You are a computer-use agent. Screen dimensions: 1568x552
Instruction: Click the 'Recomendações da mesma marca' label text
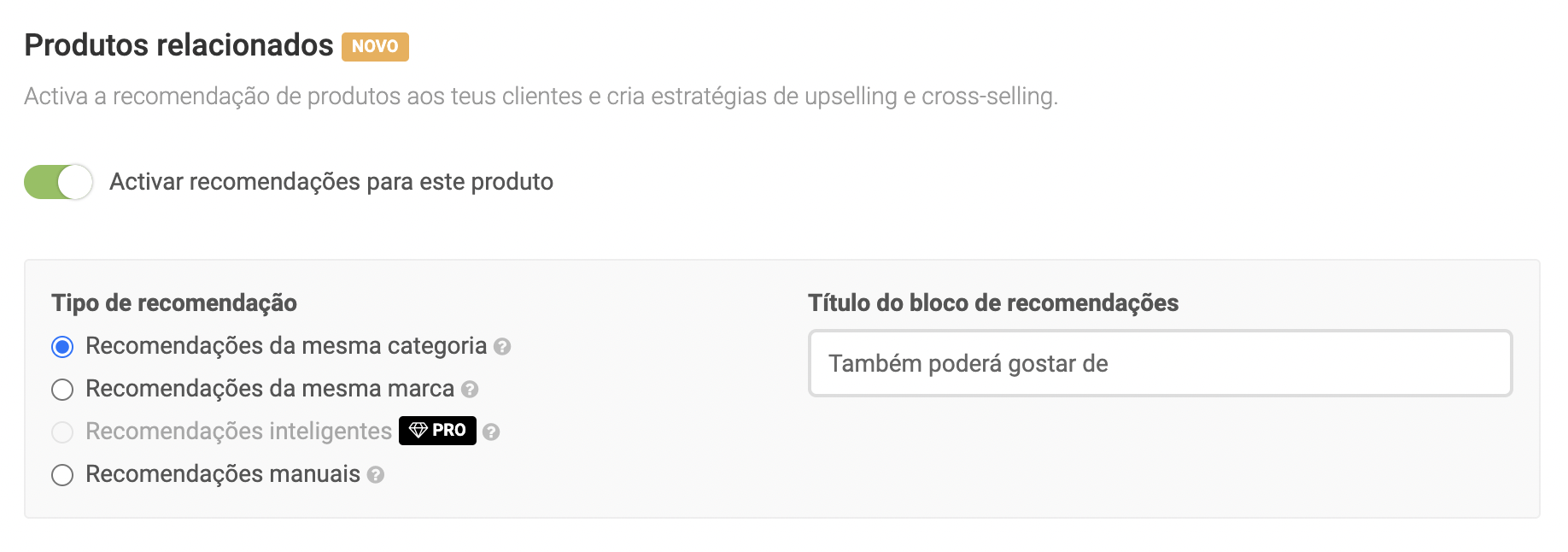coord(270,389)
